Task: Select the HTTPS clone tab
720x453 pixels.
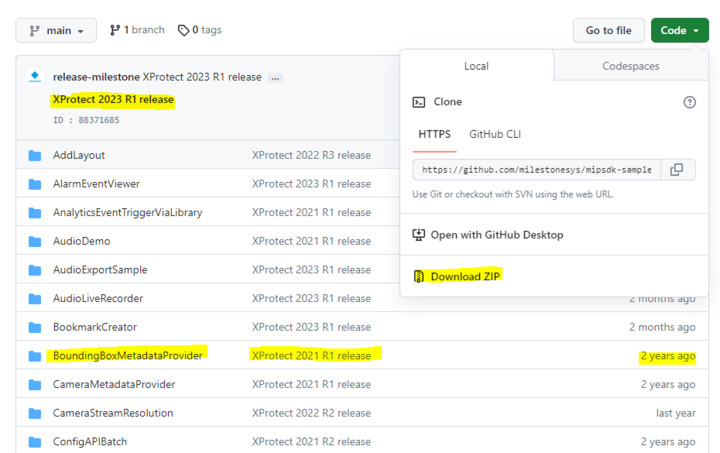Action: [434, 134]
